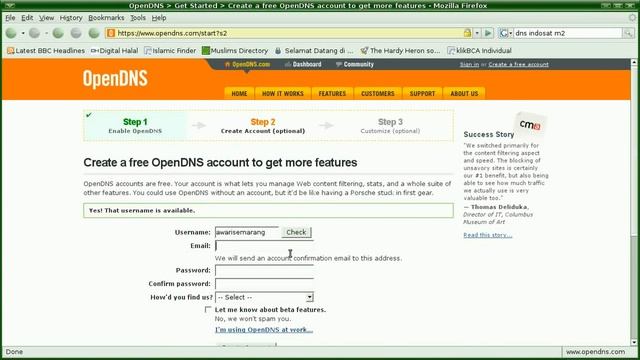Click the site icon in URL bar
This screenshot has height=360, width=640.
click(x=111, y=33)
